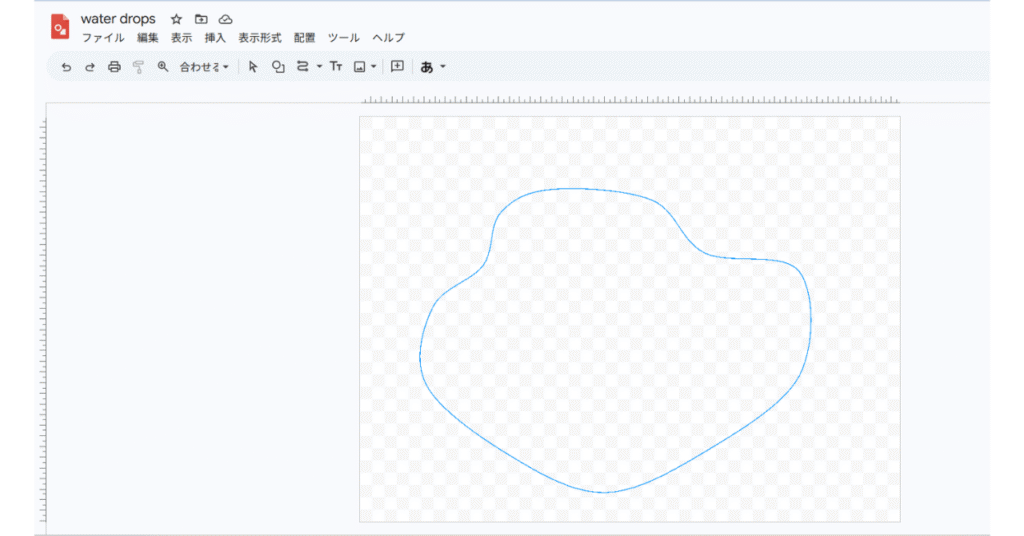Click the Insert image icon
The image size is (1024, 536).
(x=360, y=67)
